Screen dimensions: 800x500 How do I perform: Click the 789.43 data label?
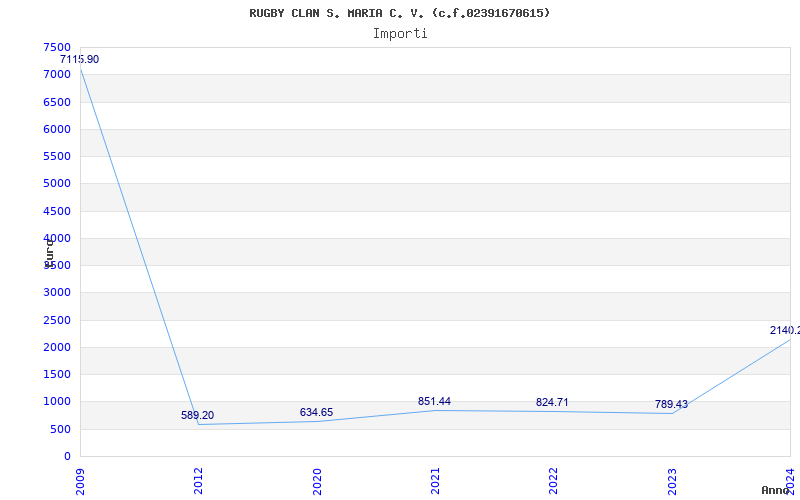point(670,404)
